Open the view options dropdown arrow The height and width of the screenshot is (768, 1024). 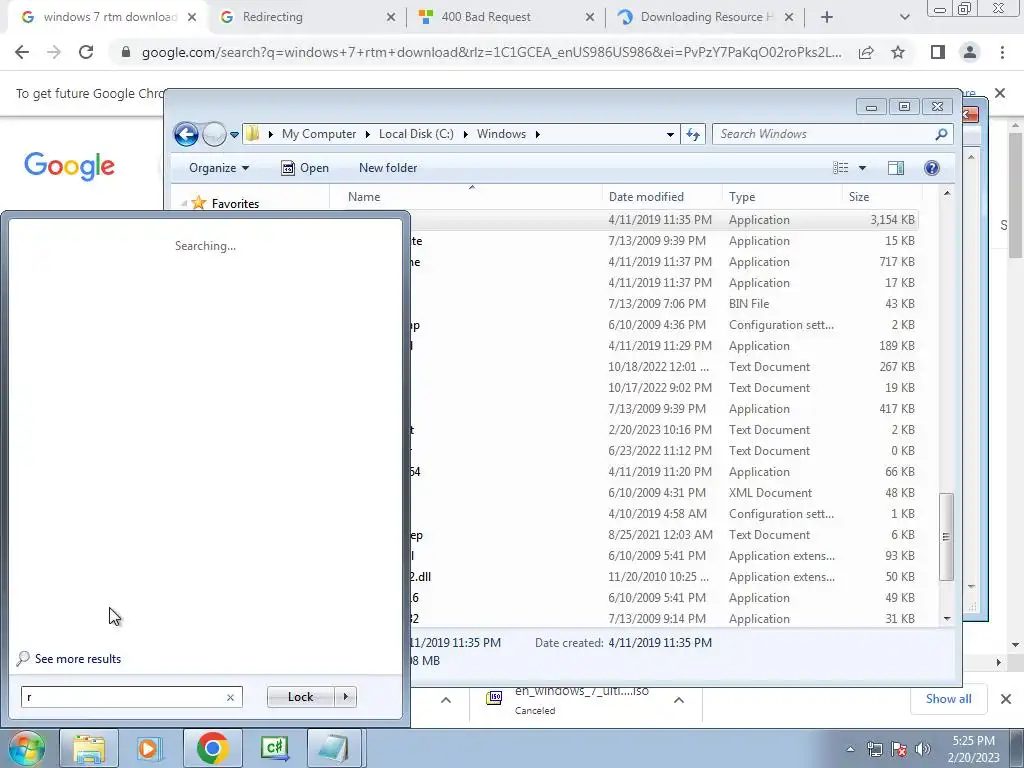click(862, 168)
